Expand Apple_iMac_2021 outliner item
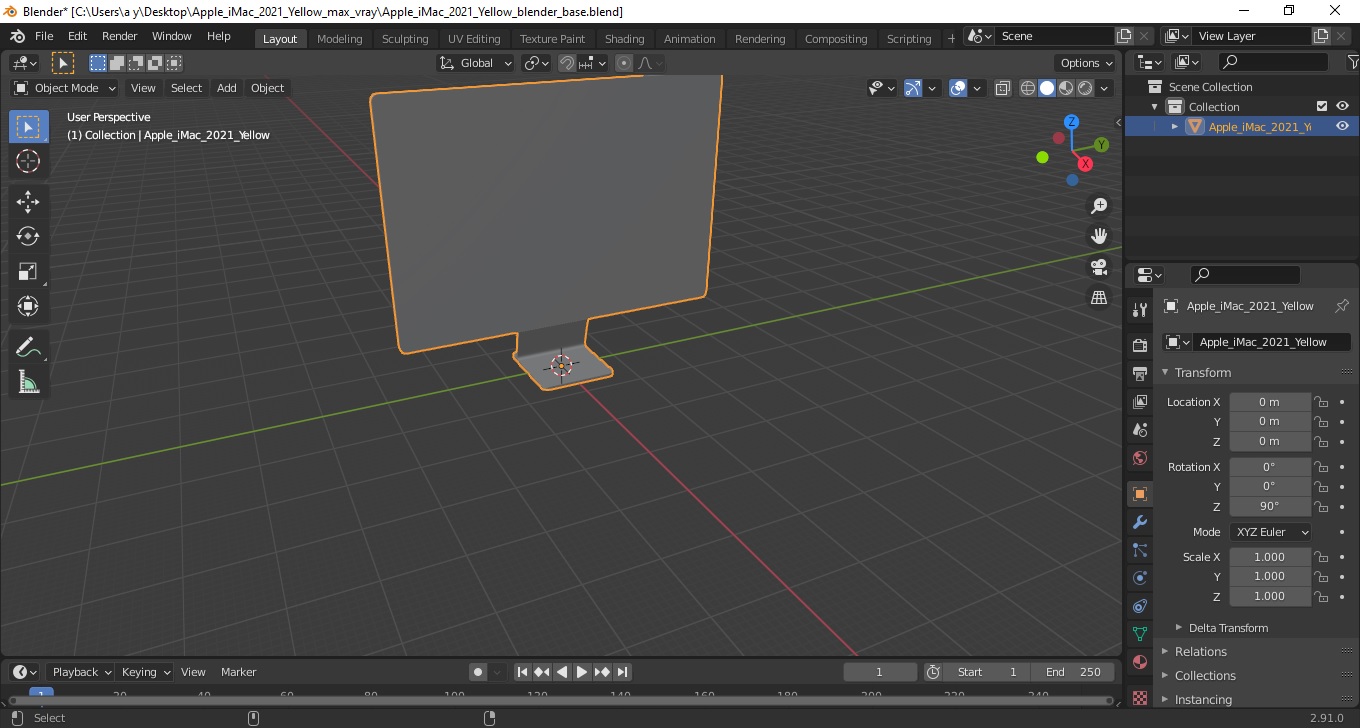The image size is (1360, 728). [x=1175, y=126]
